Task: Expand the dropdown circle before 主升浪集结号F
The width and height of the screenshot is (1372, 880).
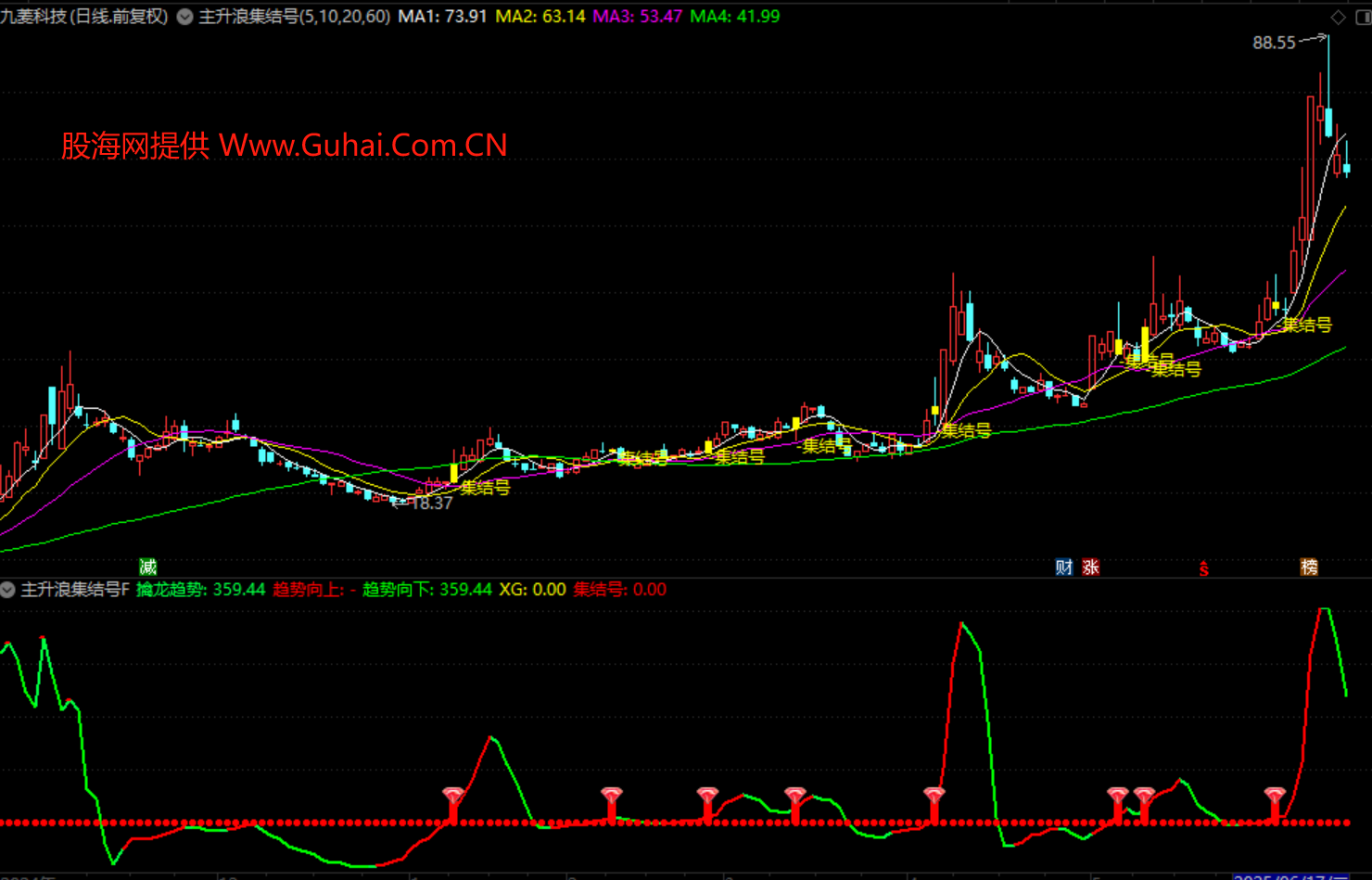Action: 7,590
